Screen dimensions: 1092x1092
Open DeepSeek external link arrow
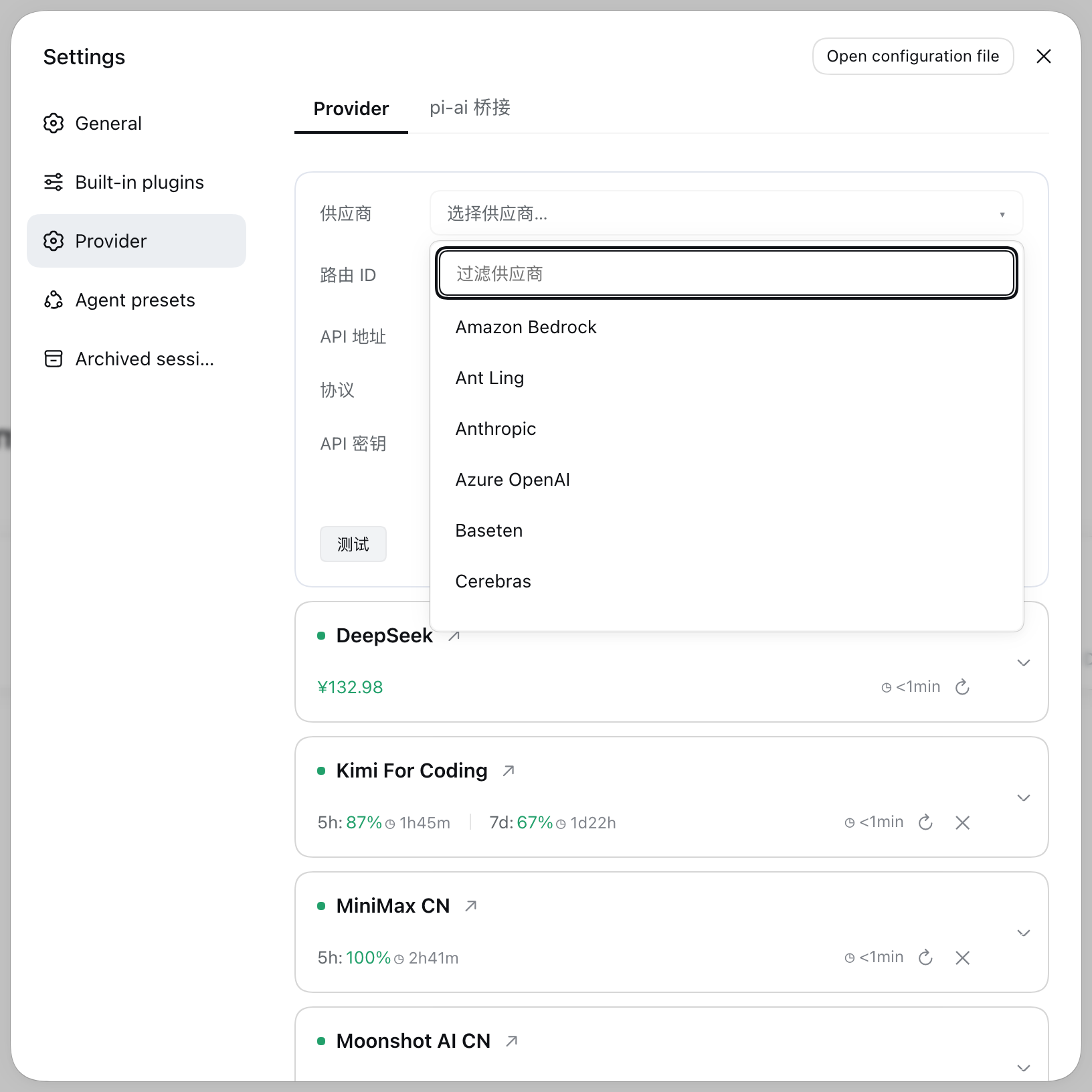[454, 636]
